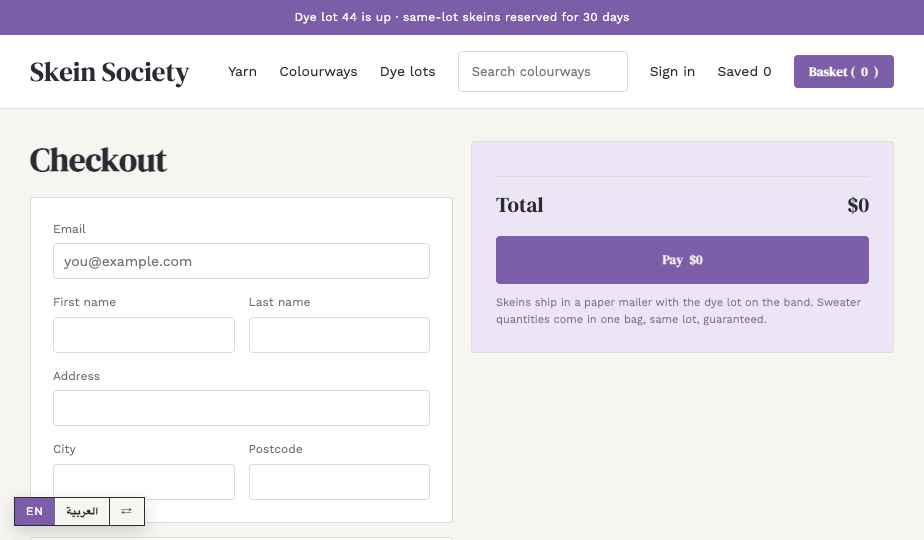Open the Colourways menu item

318,71
